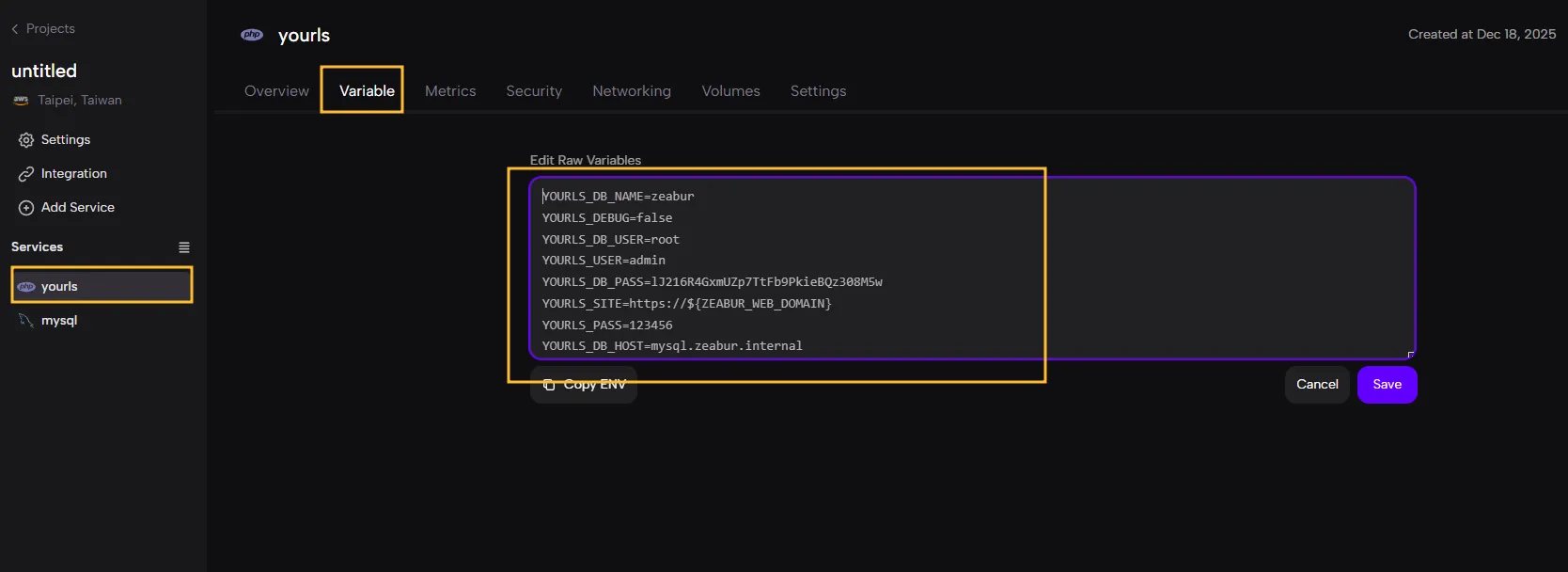This screenshot has width=1568, height=572.
Task: Click the text area resize handle
Action: click(1410, 355)
